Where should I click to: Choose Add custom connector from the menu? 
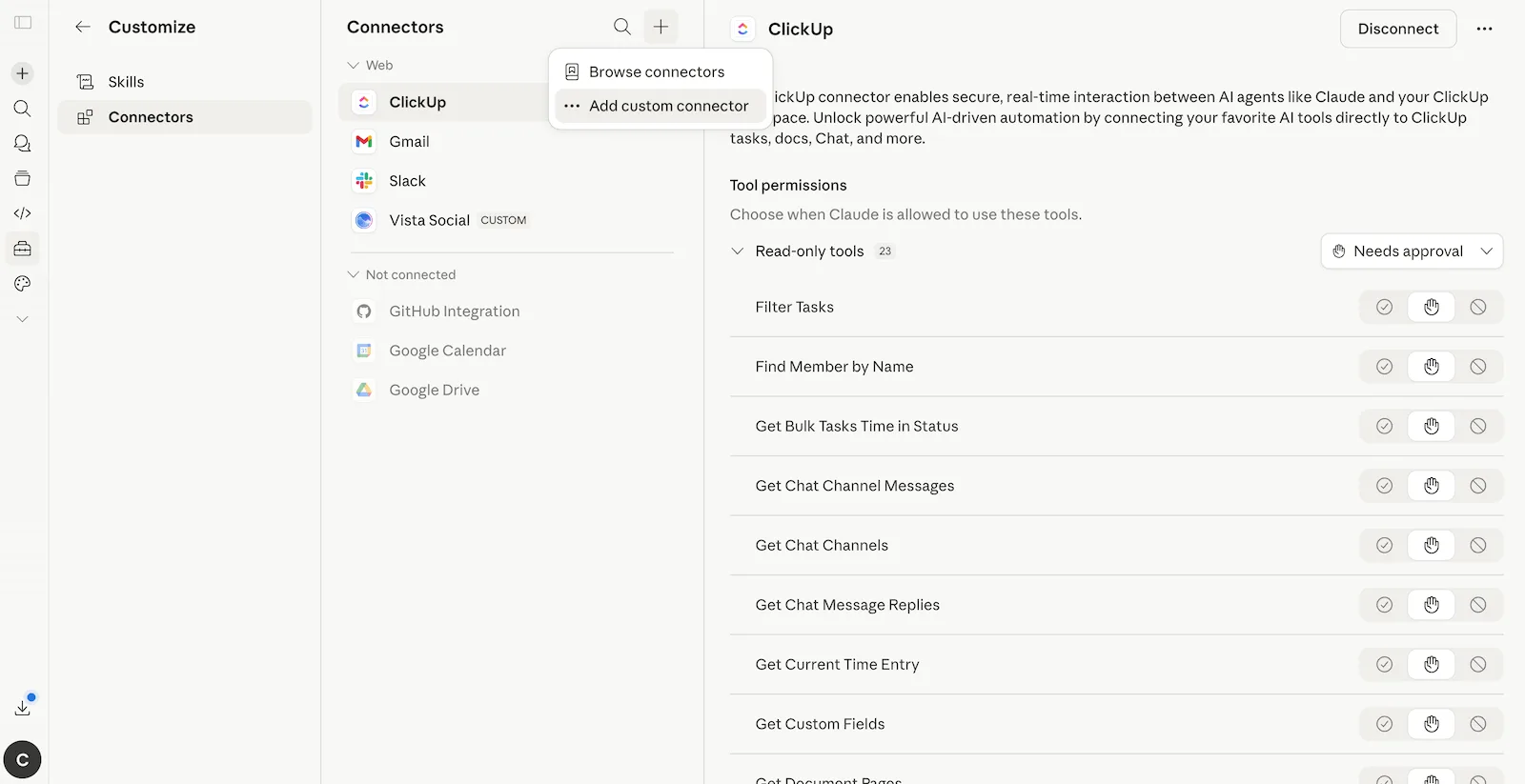[660, 106]
